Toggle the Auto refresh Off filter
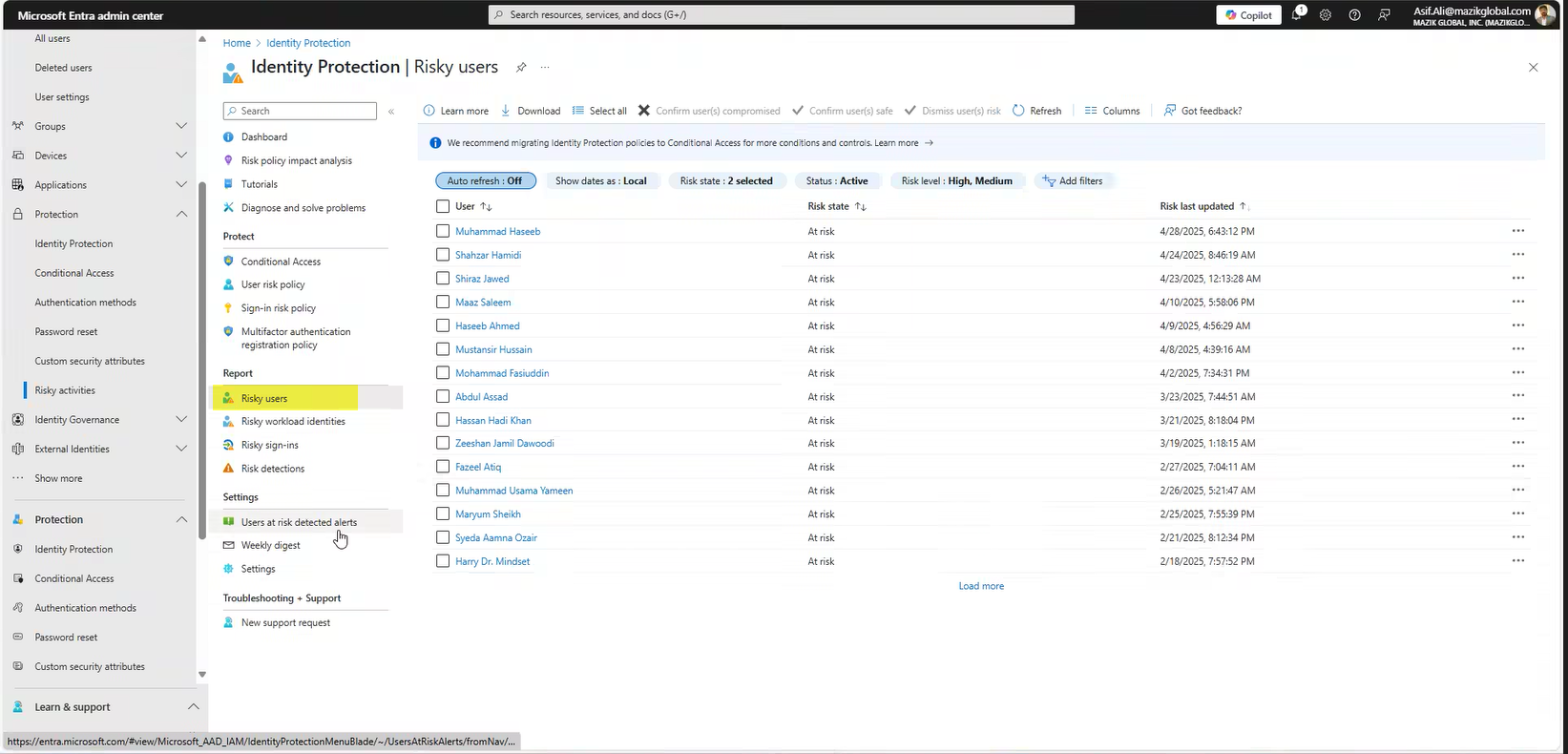The height and width of the screenshot is (754, 1568). pyautogui.click(x=485, y=181)
